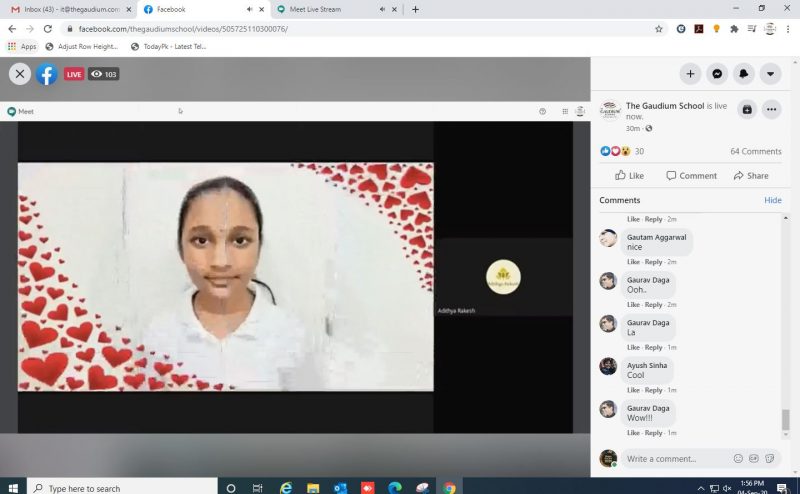This screenshot has height=494, width=800.
Task: Add a sticker to the comment
Action: [x=769, y=458]
